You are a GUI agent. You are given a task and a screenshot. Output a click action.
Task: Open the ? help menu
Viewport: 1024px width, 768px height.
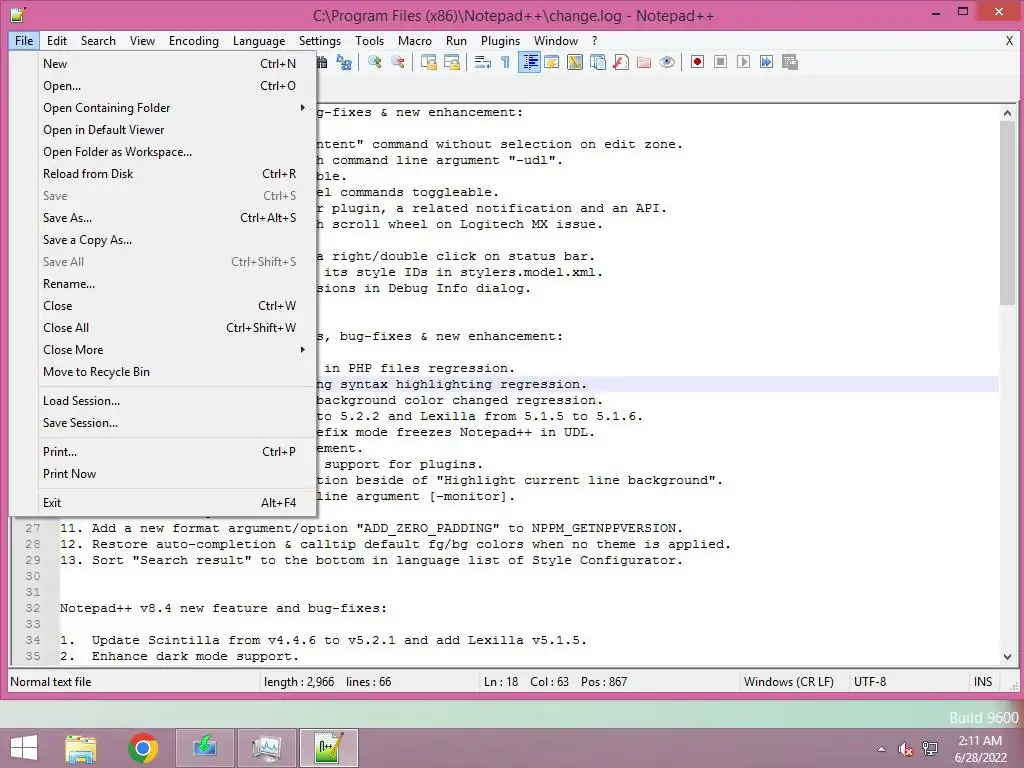594,40
